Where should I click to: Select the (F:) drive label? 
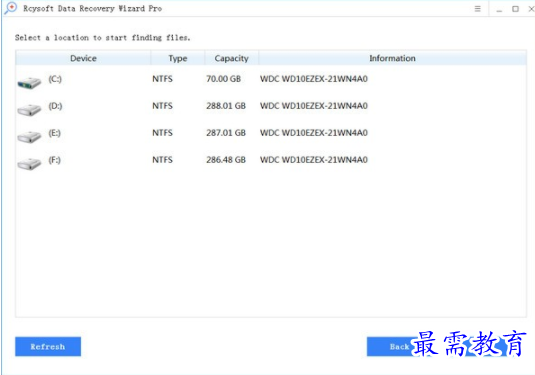[55, 160]
